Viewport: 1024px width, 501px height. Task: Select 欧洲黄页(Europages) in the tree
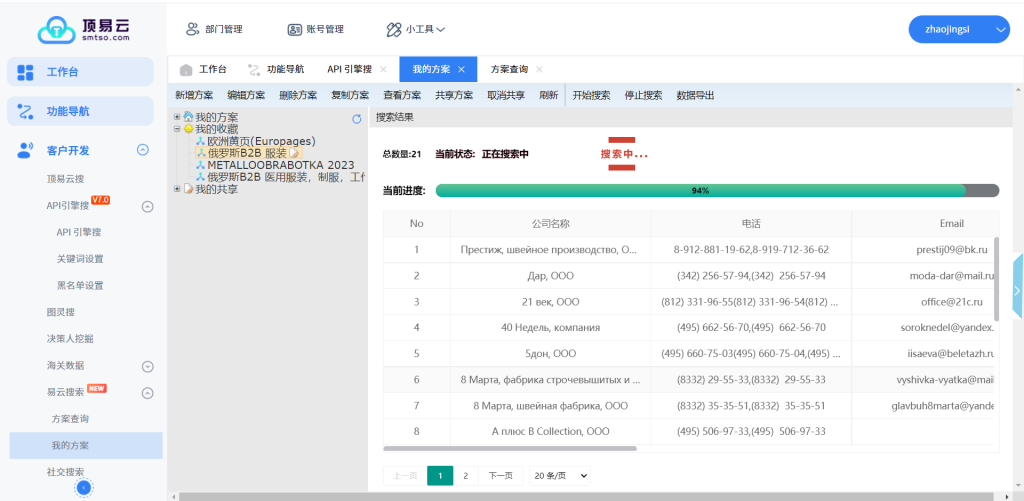tap(260, 141)
